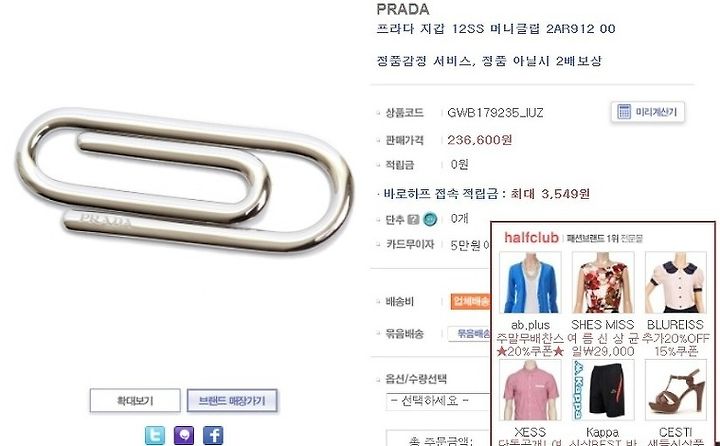This screenshot has height=446, width=720.
Task: Share the product on Facebook
Action: pos(213,435)
